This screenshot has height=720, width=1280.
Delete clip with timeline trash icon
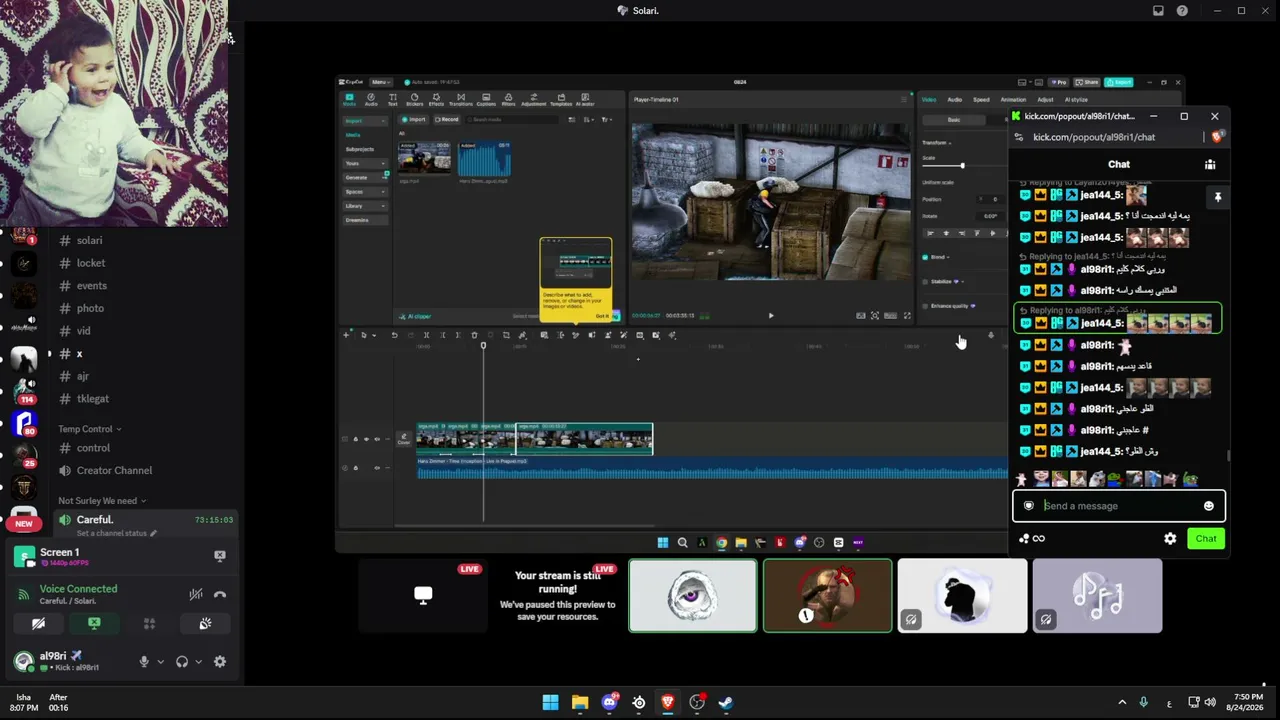(474, 335)
